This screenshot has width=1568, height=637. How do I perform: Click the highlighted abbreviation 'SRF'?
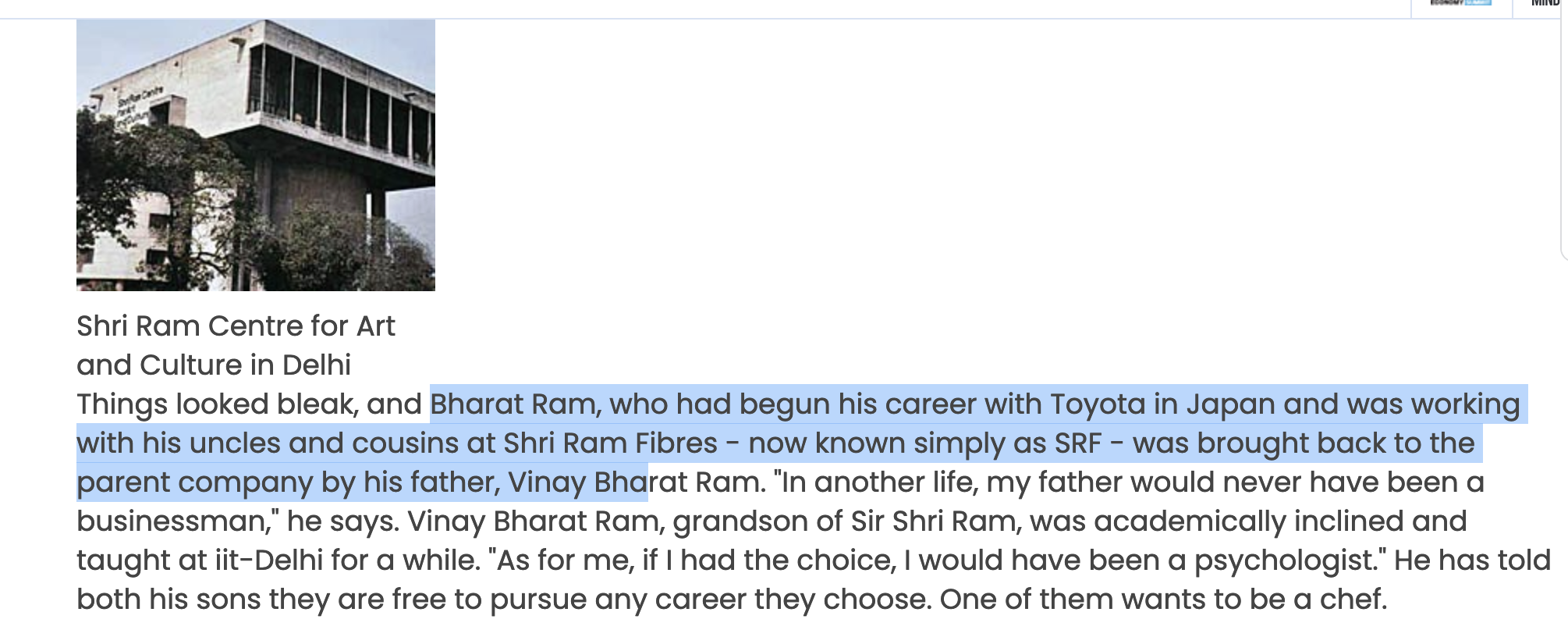click(1077, 443)
